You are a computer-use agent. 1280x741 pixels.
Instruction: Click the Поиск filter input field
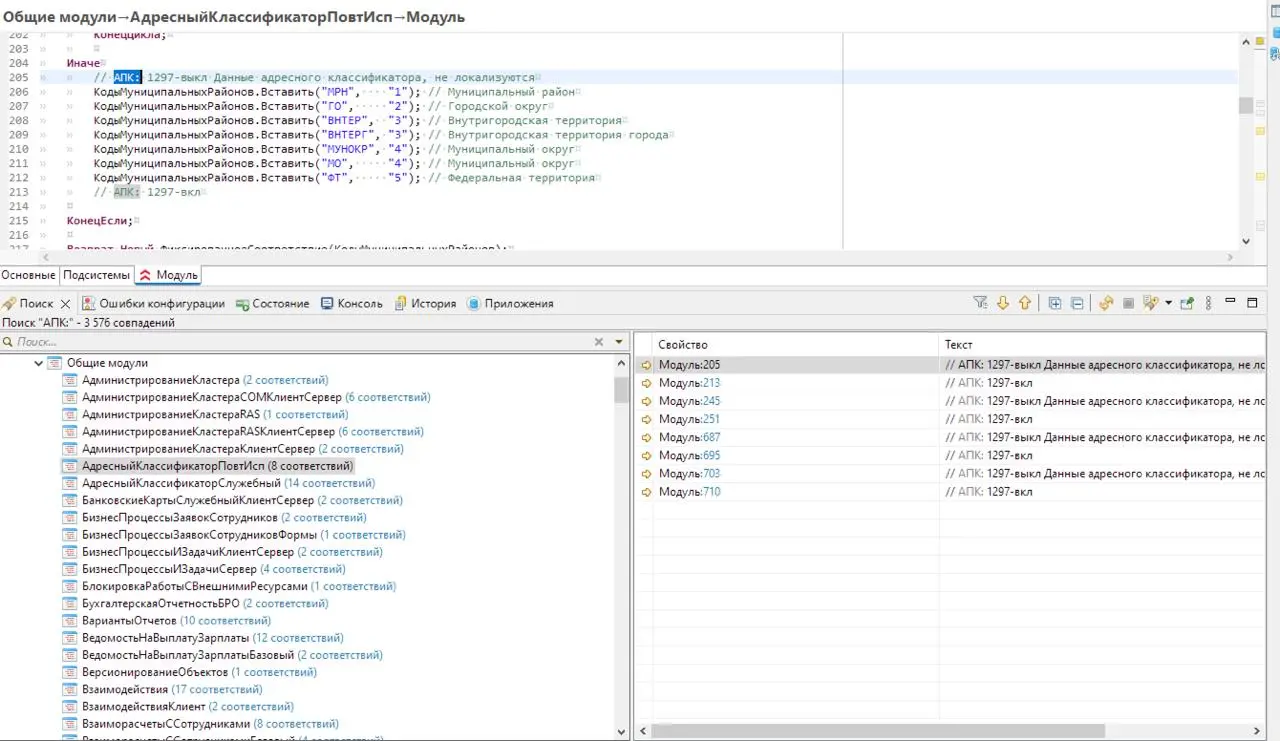pyautogui.click(x=300, y=342)
